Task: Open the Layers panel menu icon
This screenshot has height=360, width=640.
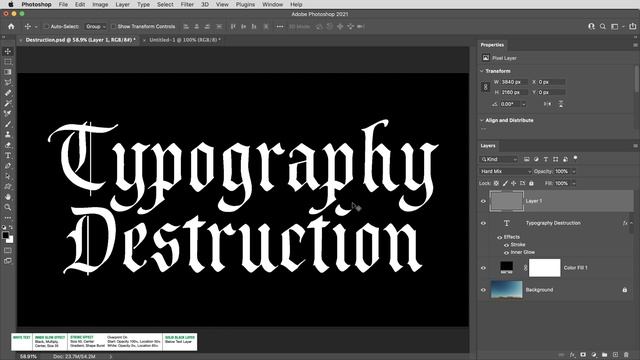Action: pyautogui.click(x=635, y=146)
